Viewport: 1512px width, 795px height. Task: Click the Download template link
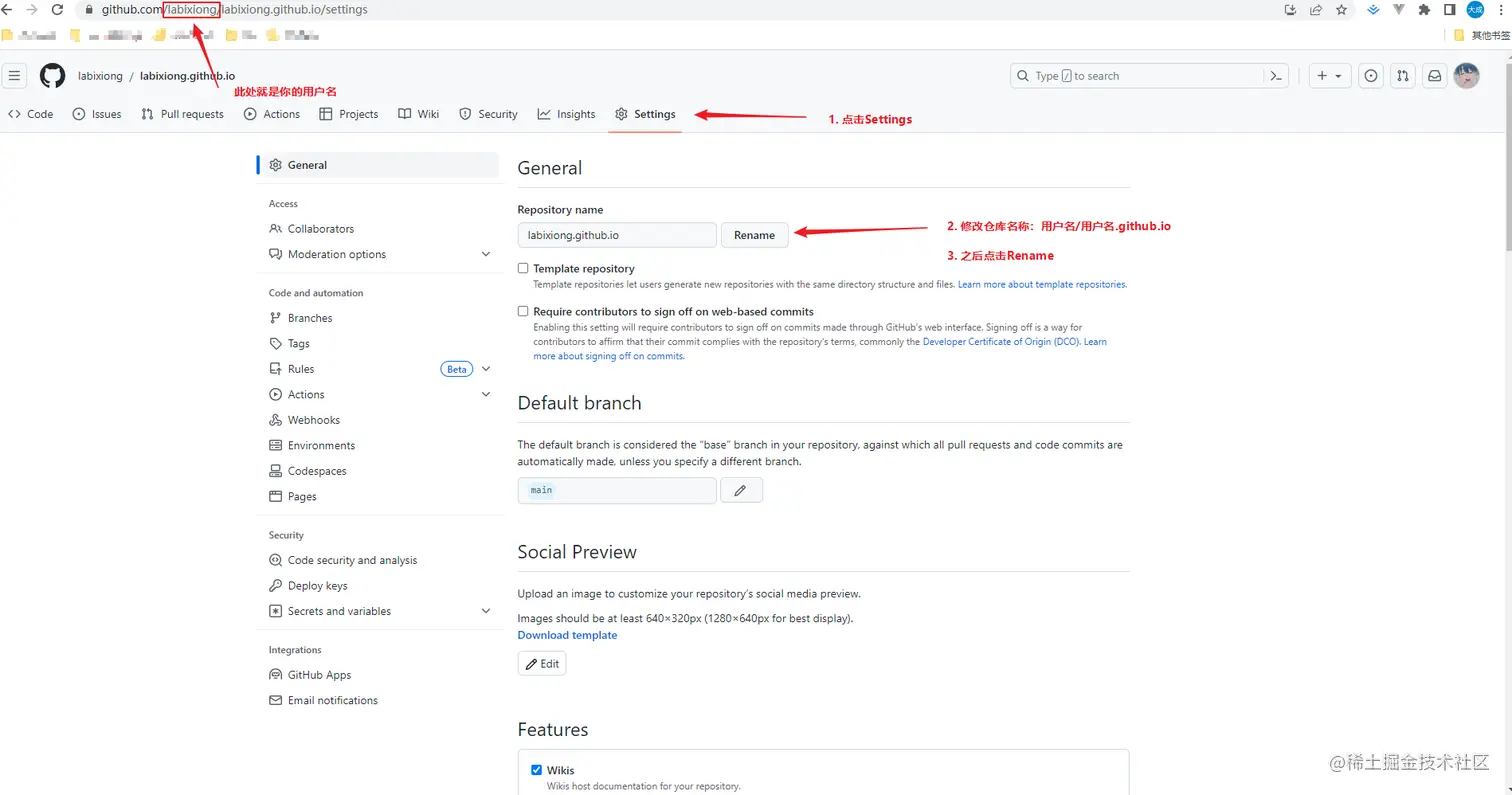567,635
